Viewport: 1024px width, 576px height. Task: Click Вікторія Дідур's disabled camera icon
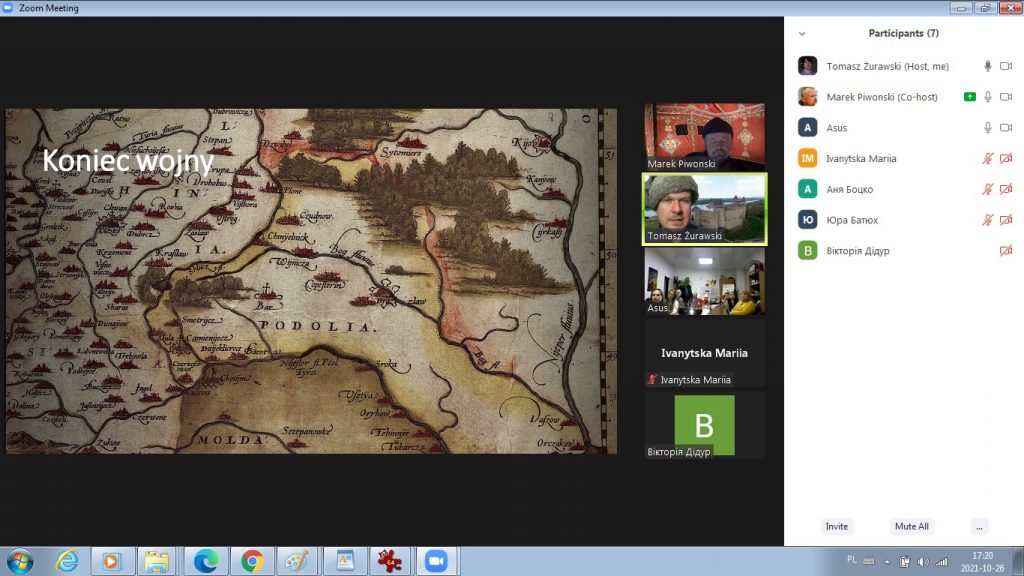1006,251
